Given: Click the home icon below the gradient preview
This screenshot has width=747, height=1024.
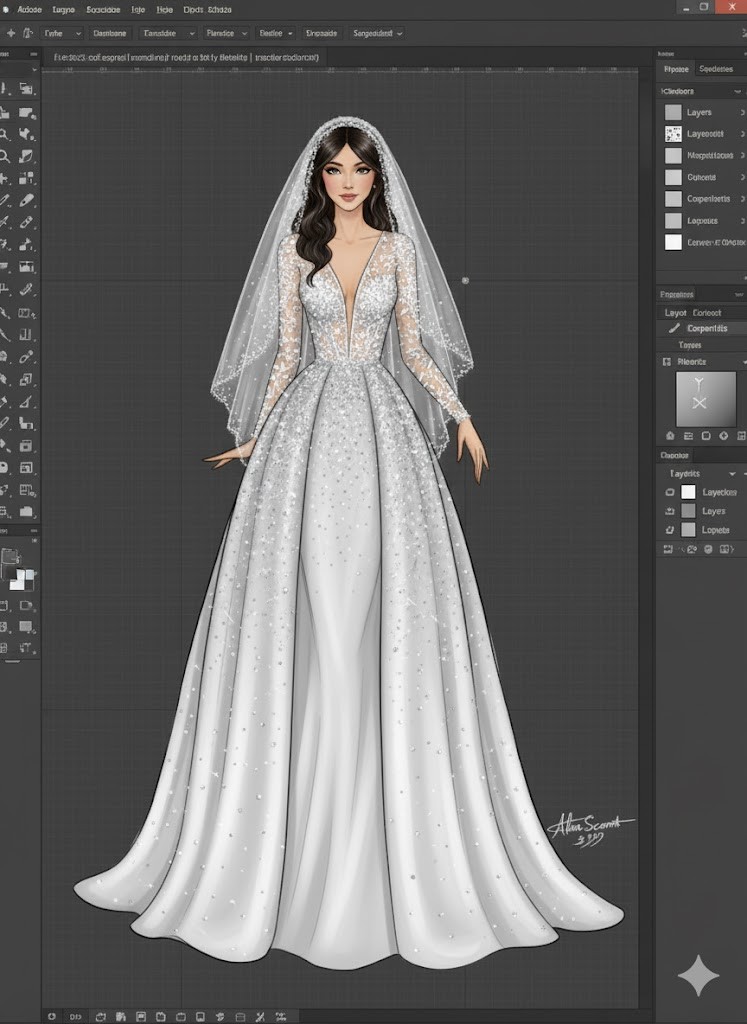Looking at the screenshot, I should tap(670, 436).
